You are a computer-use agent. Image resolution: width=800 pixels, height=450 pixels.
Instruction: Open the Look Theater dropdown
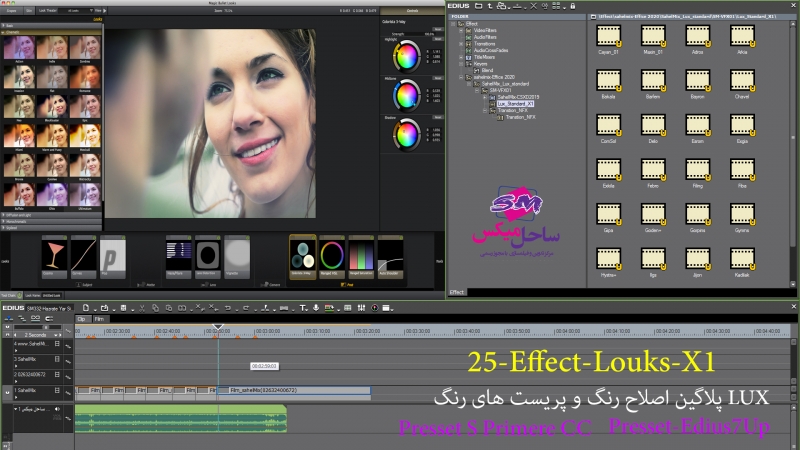click(x=74, y=11)
